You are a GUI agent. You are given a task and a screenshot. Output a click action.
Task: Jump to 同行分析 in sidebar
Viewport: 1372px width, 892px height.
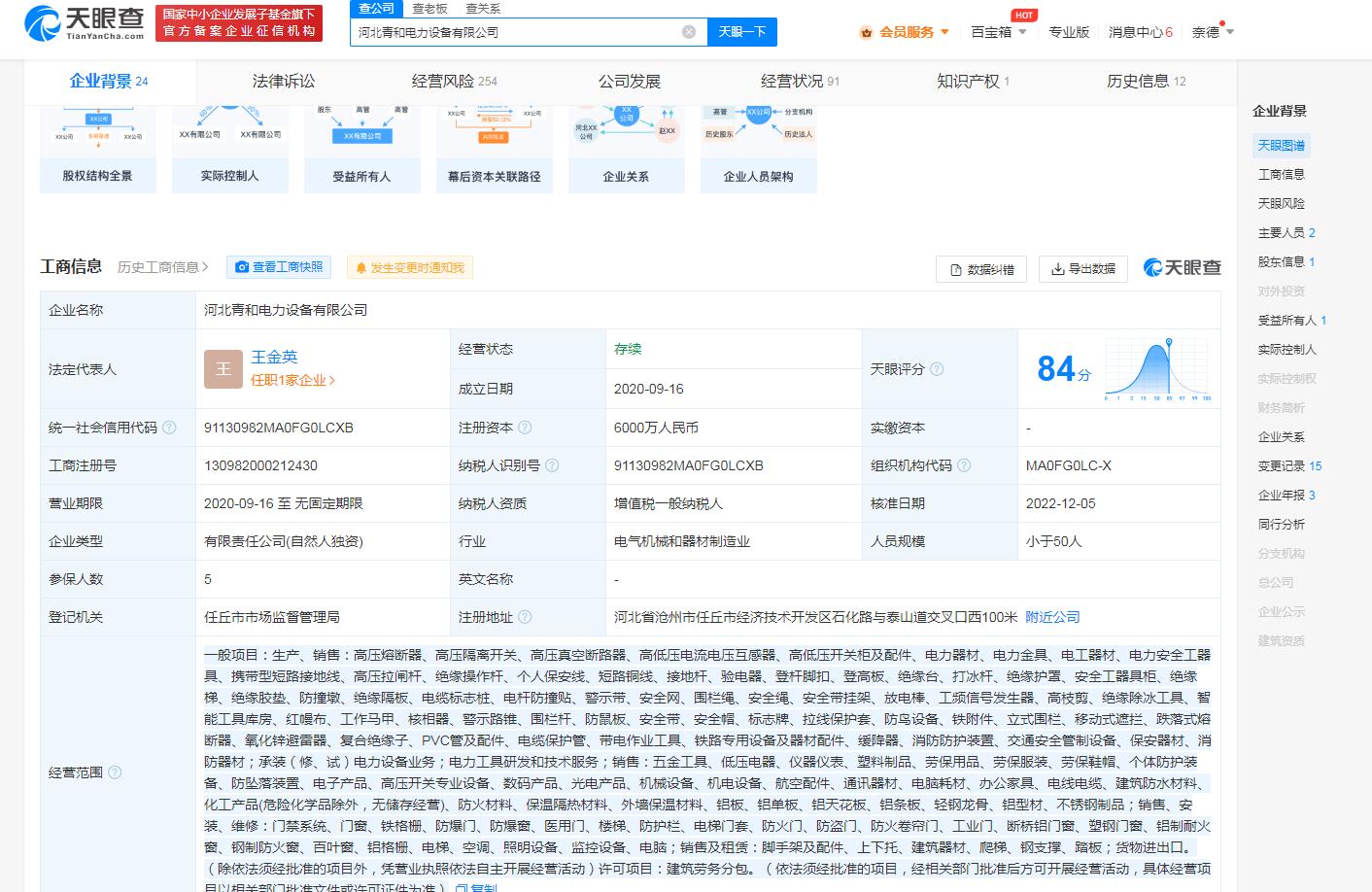click(x=1281, y=525)
